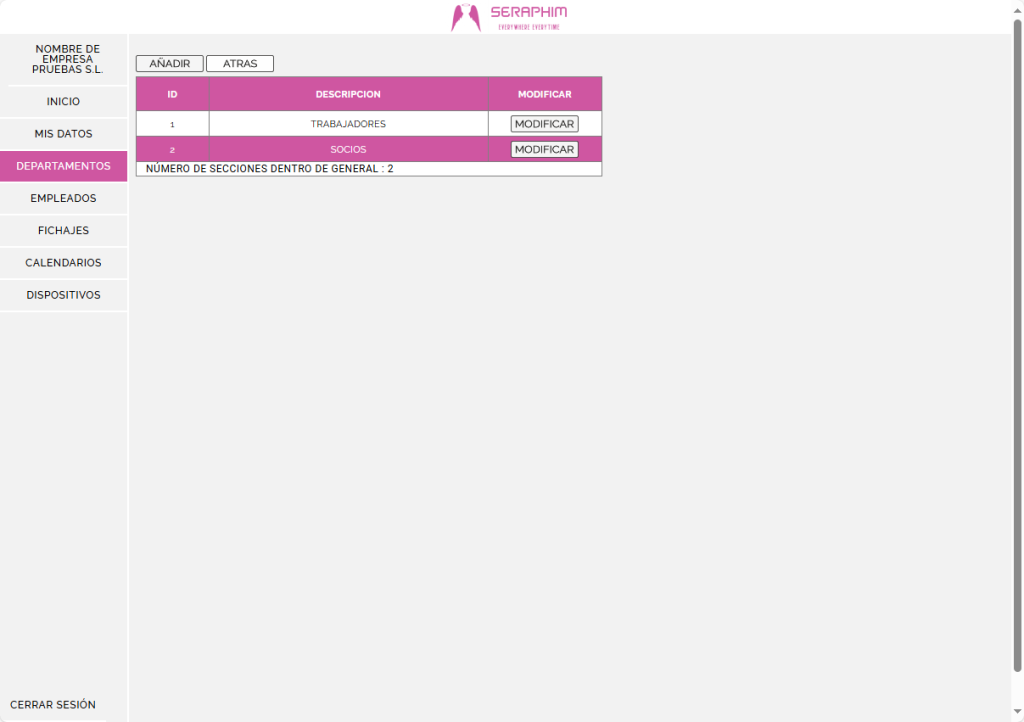Click the ID column header
Screen dimensions: 1024x722
(172, 95)
